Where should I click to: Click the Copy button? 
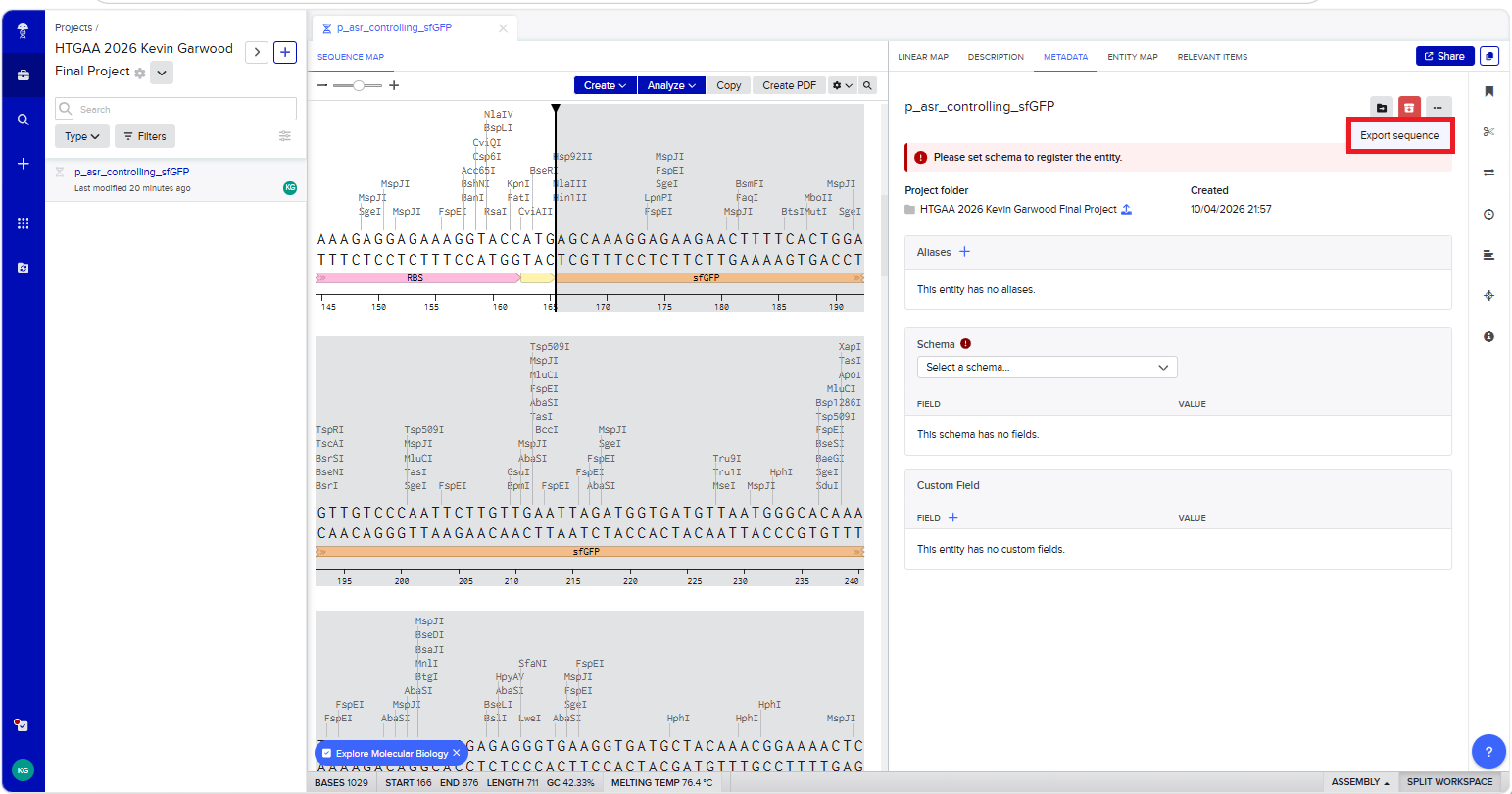click(x=728, y=85)
